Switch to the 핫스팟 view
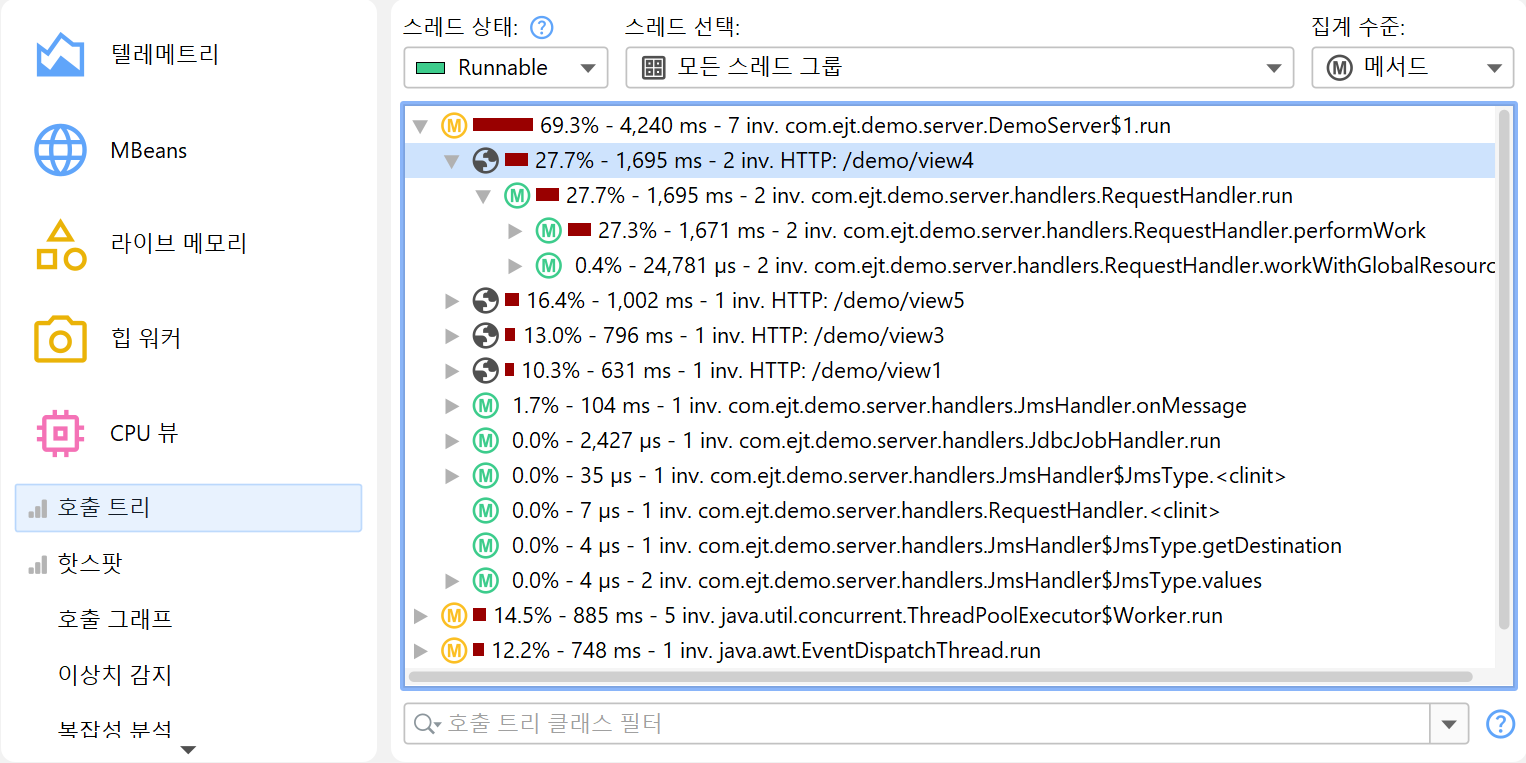This screenshot has height=763, width=1526. click(90, 564)
